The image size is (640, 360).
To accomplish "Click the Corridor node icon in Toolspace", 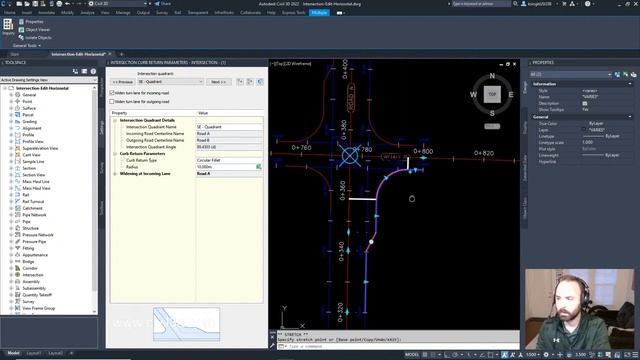I will (18, 268).
